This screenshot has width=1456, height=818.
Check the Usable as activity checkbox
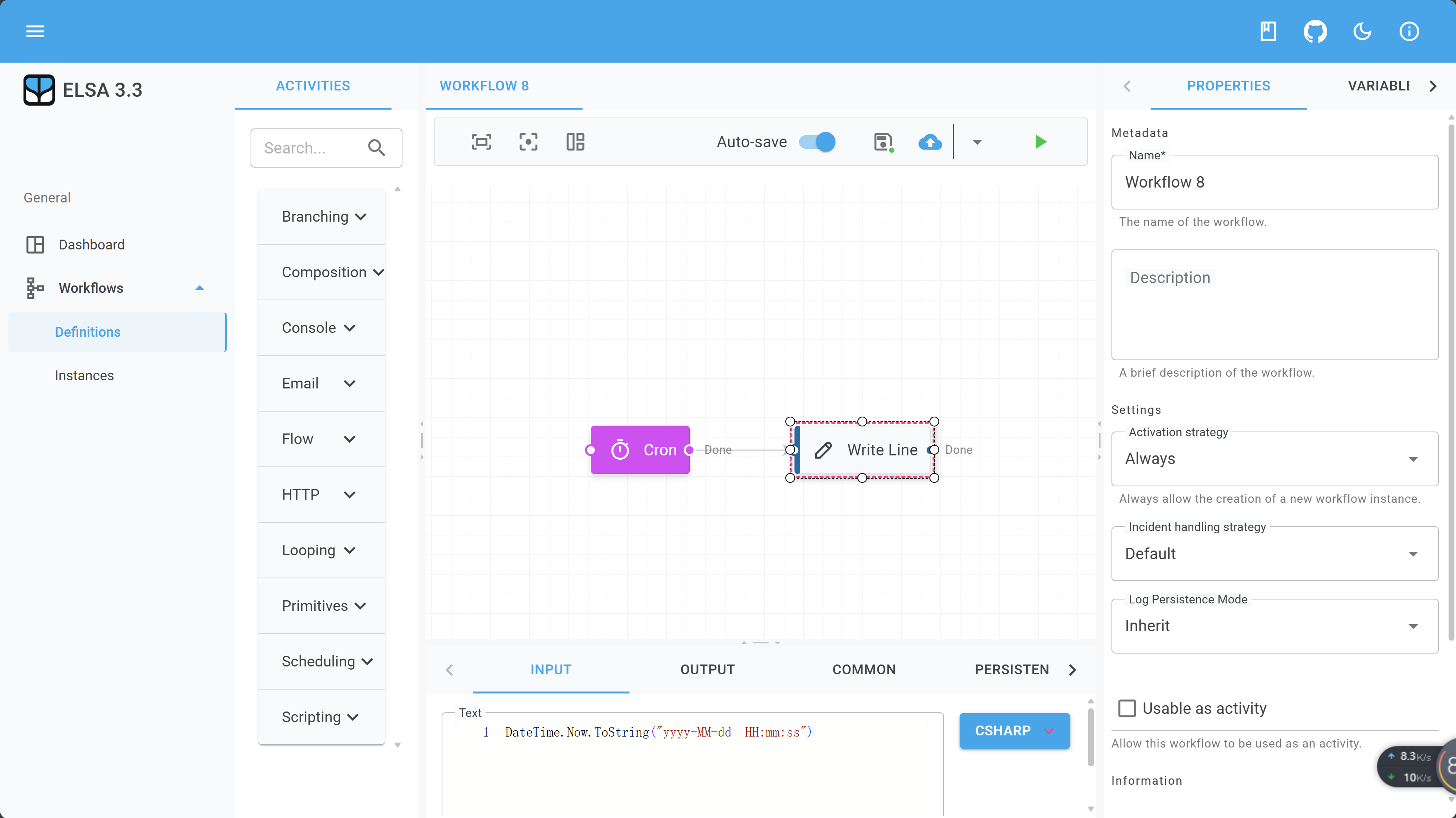point(1126,708)
